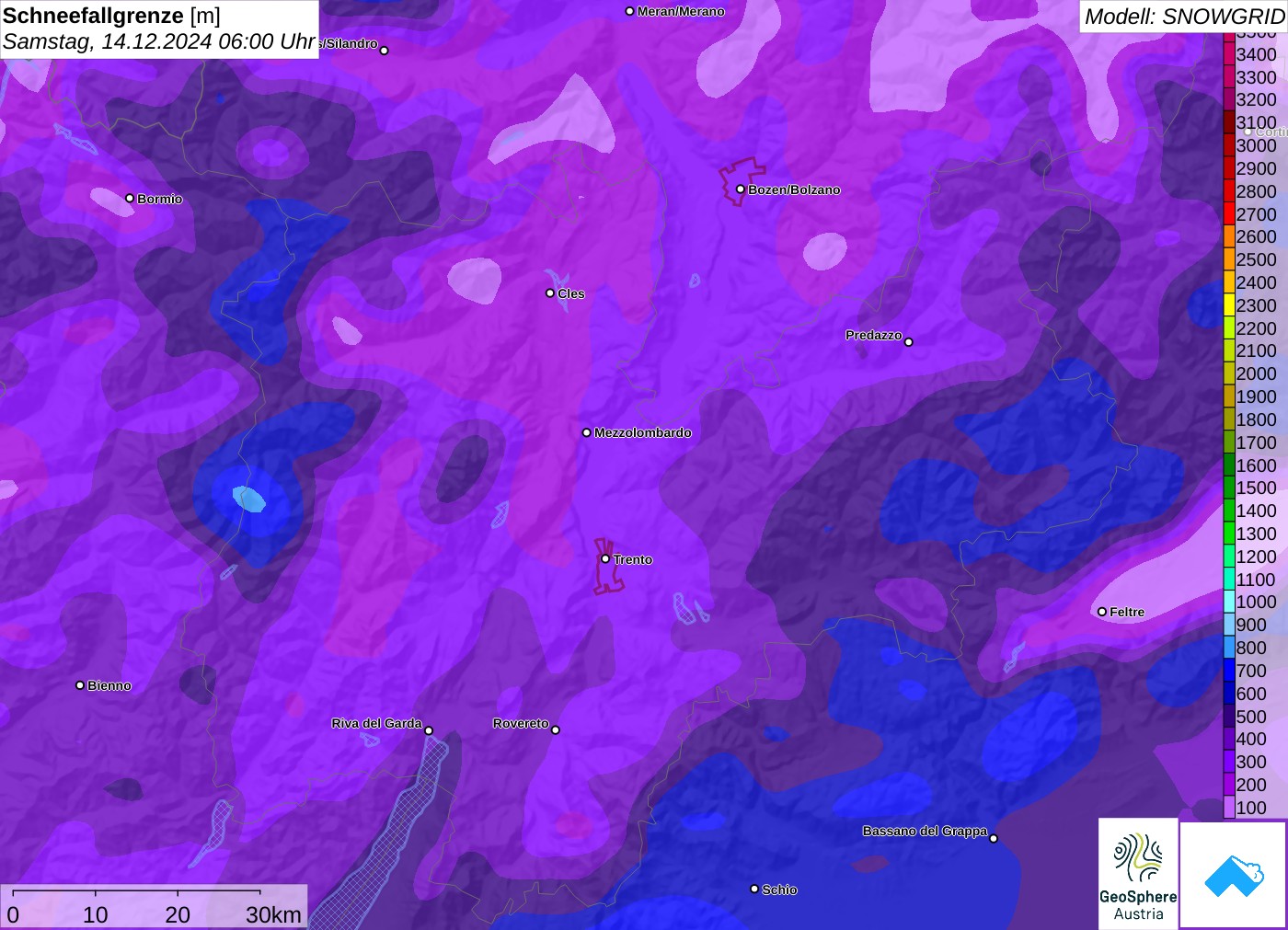The image size is (1288, 930).
Task: Click the 10 scale bar tick label
Action: point(96,914)
